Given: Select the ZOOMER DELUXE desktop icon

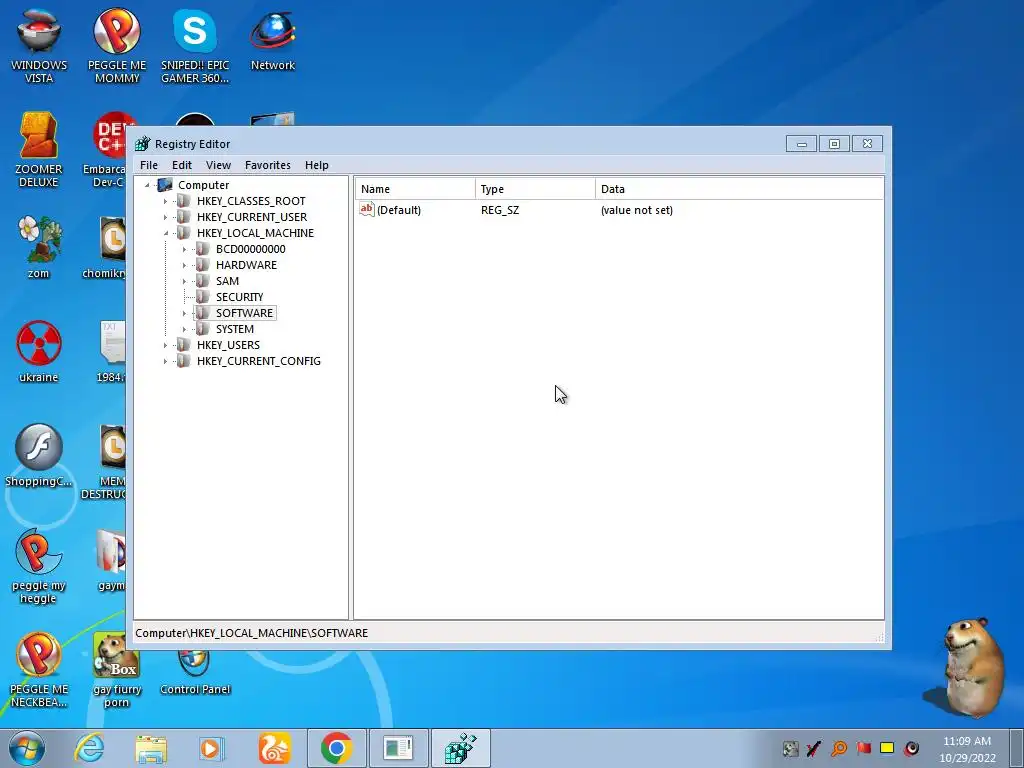Looking at the screenshot, I should 39,150.
